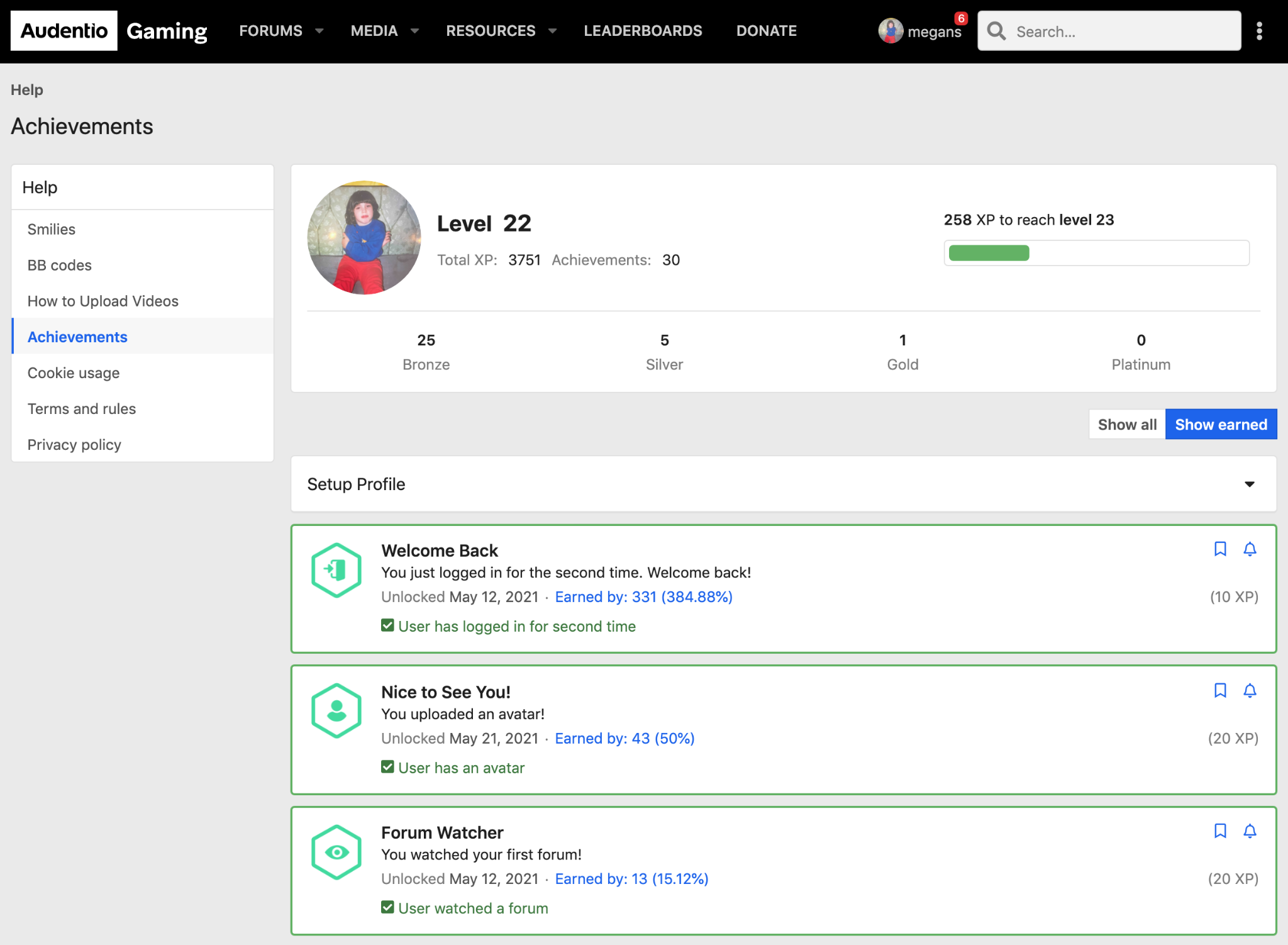Click the large profile avatar photo

pos(364,238)
